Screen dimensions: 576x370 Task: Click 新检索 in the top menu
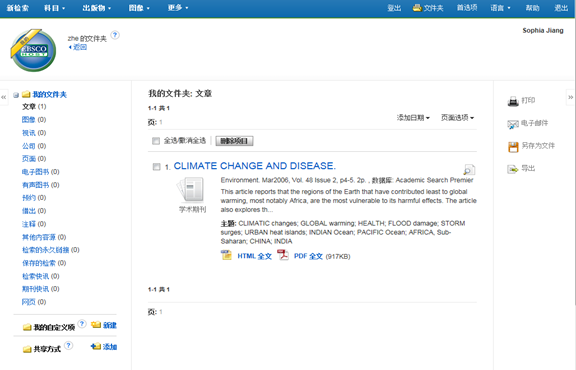(17, 8)
